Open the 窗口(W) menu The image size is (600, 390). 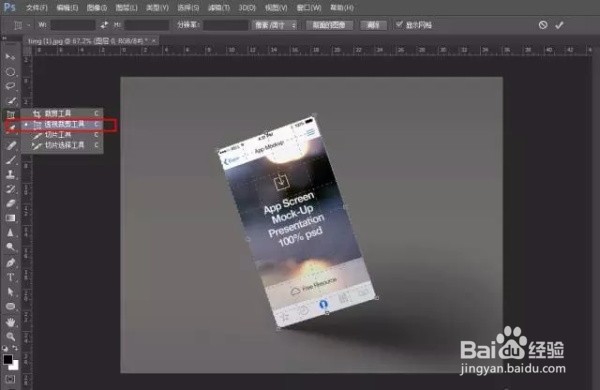309,8
